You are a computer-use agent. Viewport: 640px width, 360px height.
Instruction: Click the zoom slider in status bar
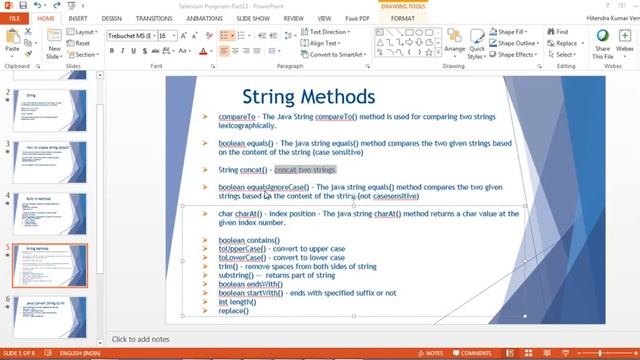[607, 353]
